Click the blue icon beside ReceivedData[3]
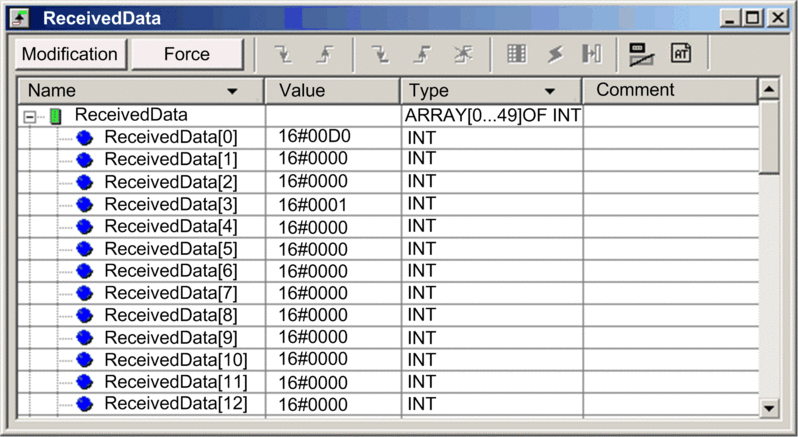This screenshot has height=437, width=798. tap(85, 204)
